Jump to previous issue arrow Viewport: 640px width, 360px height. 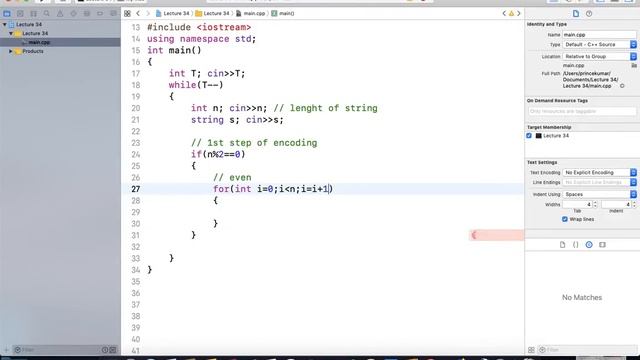[504, 13]
